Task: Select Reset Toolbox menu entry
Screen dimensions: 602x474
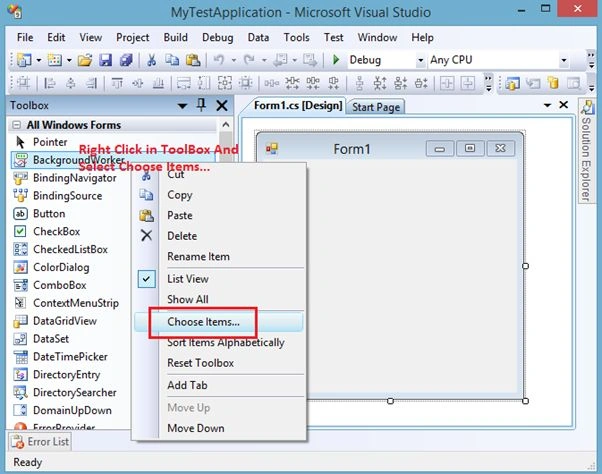Action: click(200, 363)
